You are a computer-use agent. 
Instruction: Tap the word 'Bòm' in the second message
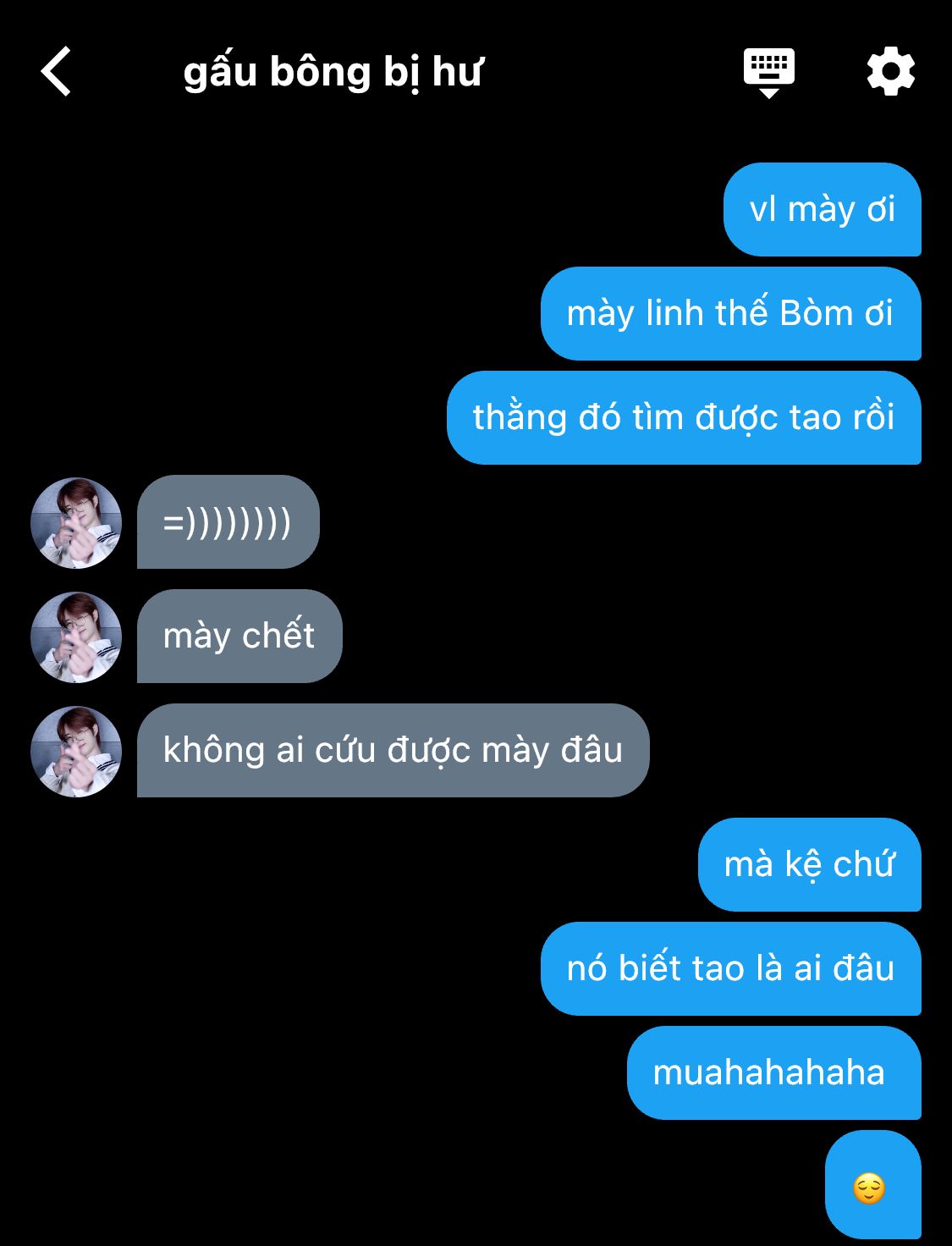tap(816, 313)
